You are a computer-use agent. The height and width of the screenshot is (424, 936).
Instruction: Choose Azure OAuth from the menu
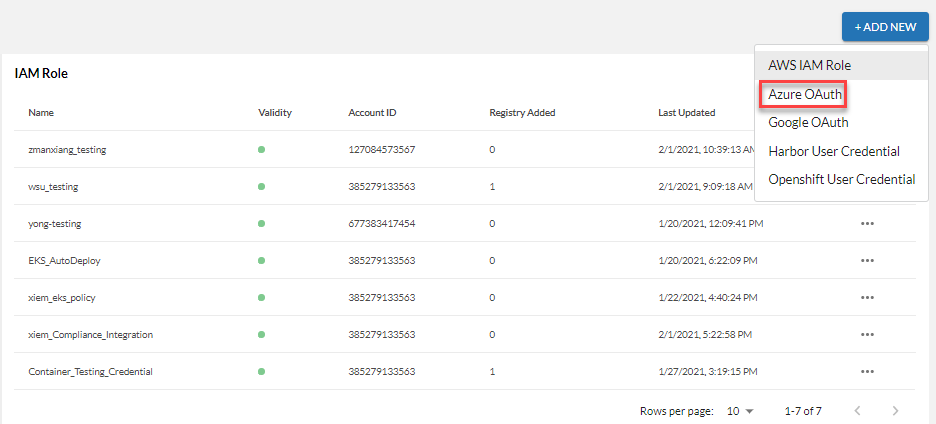point(806,94)
